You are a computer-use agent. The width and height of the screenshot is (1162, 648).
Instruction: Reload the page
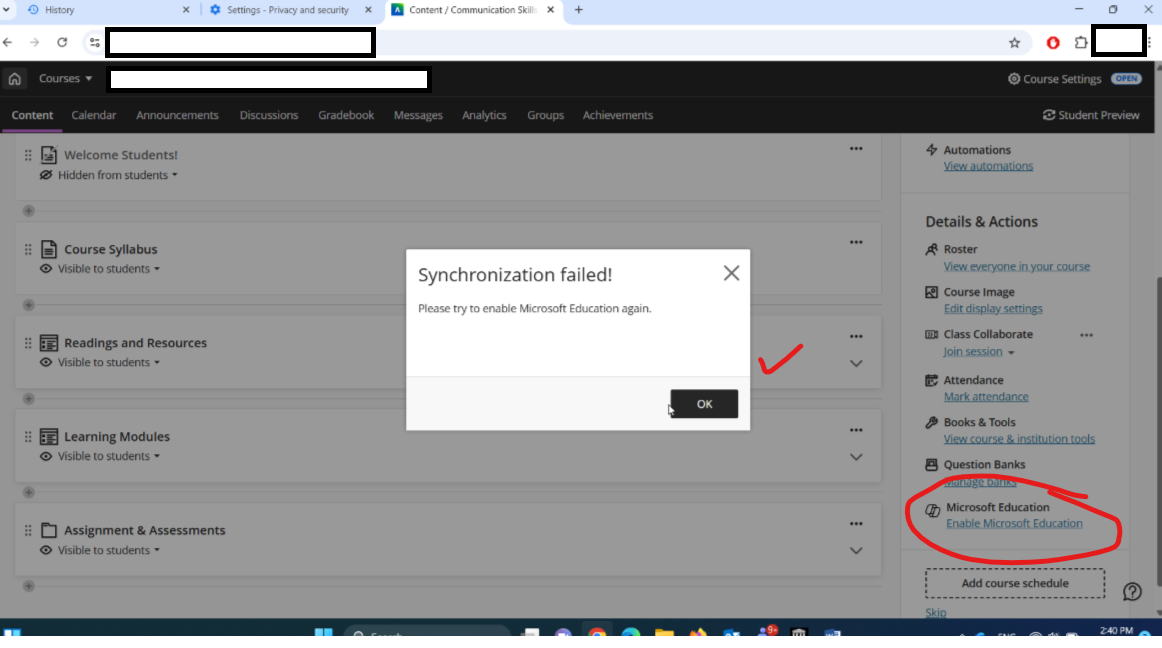tap(62, 43)
